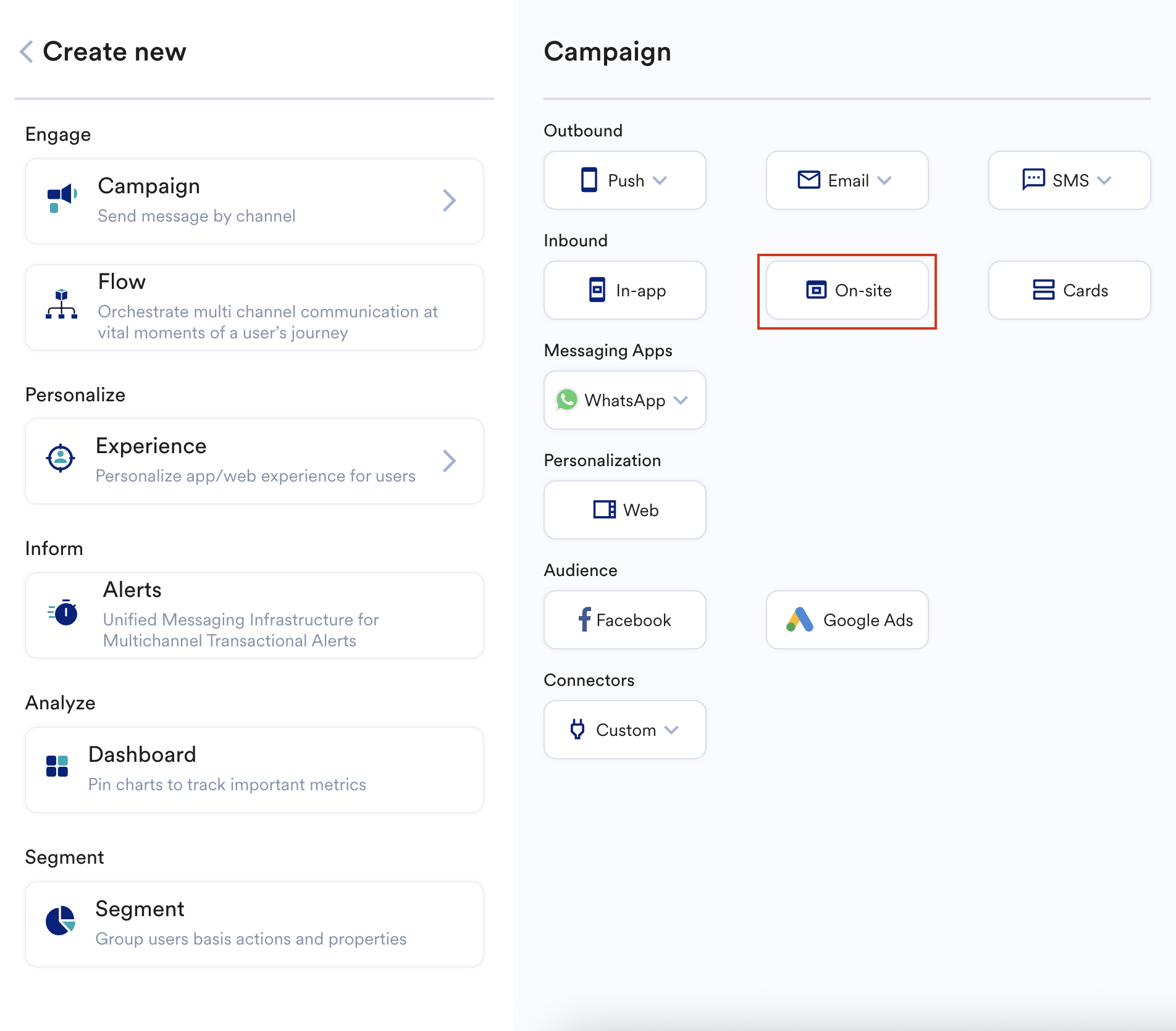This screenshot has width=1176, height=1031.
Task: Click the WhatsApp logo icon
Action: click(566, 400)
